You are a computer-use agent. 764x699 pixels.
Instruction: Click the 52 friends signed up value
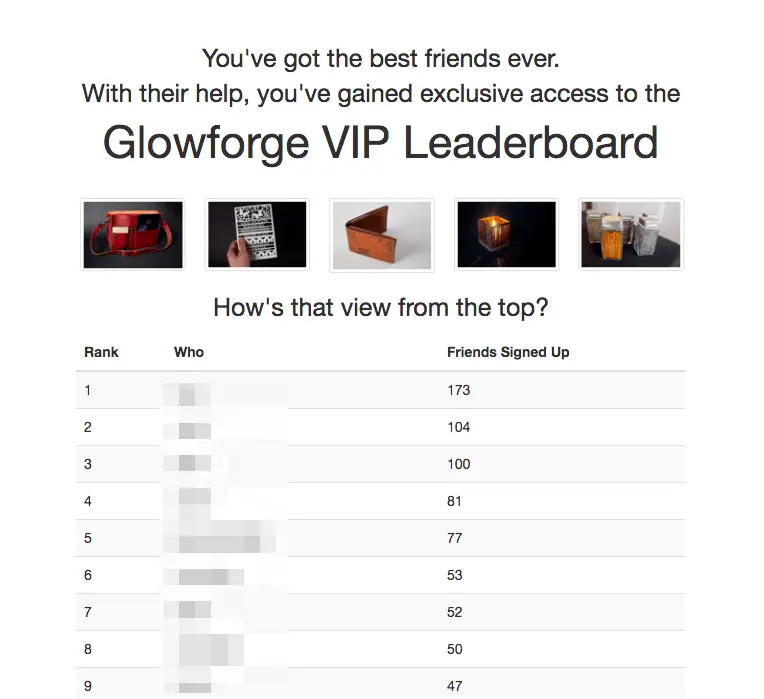coord(454,612)
